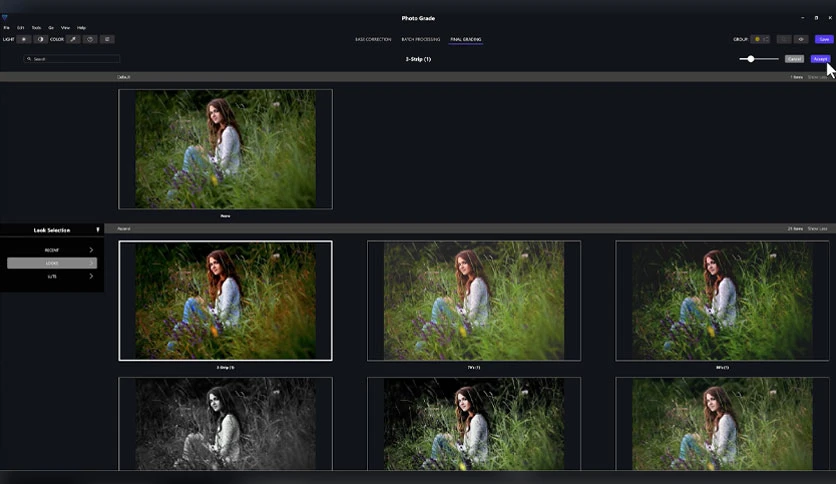This screenshot has height=484, width=836.
Task: Click the pin icon on the Look Selection panel
Action: (98, 230)
